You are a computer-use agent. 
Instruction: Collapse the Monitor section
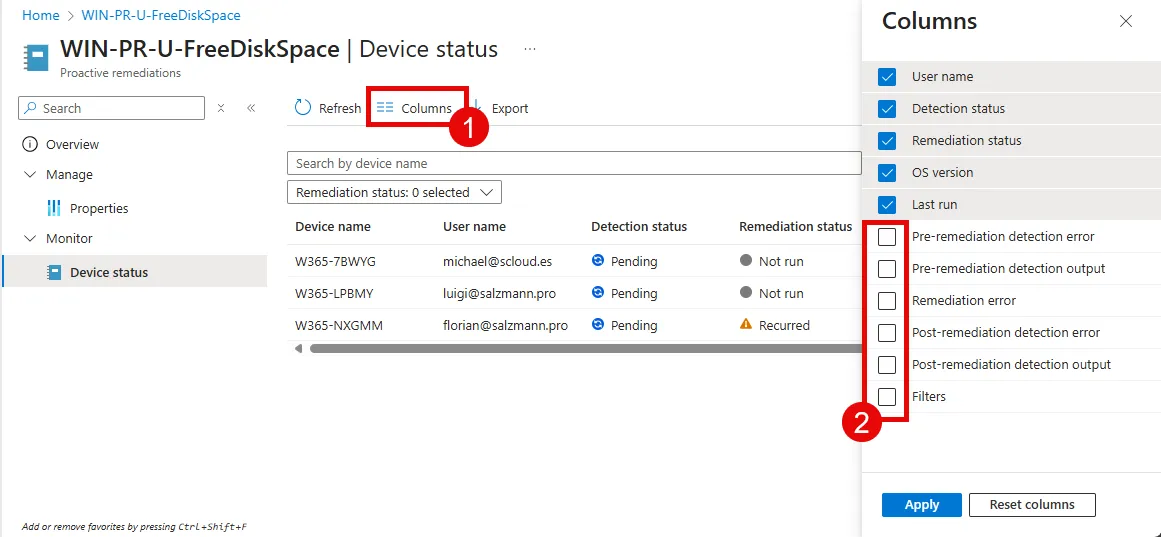[30, 239]
